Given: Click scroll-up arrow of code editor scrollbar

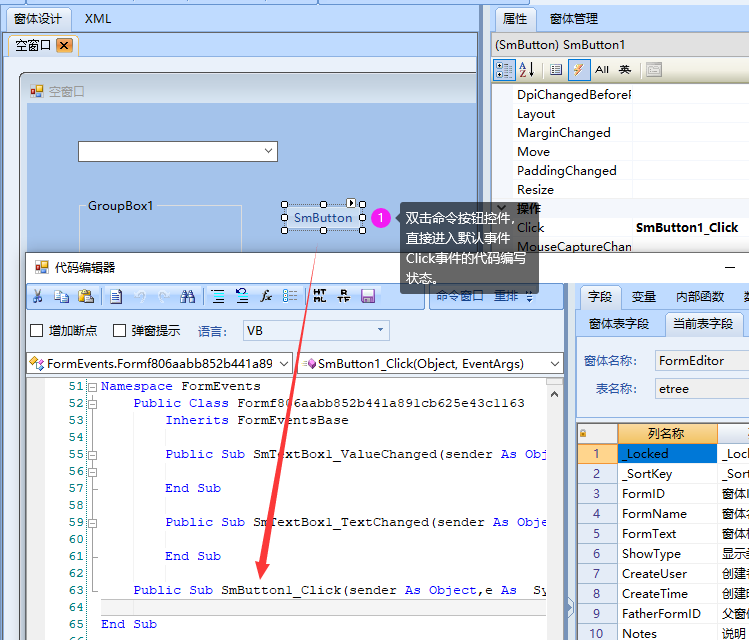Looking at the screenshot, I should [x=555, y=394].
